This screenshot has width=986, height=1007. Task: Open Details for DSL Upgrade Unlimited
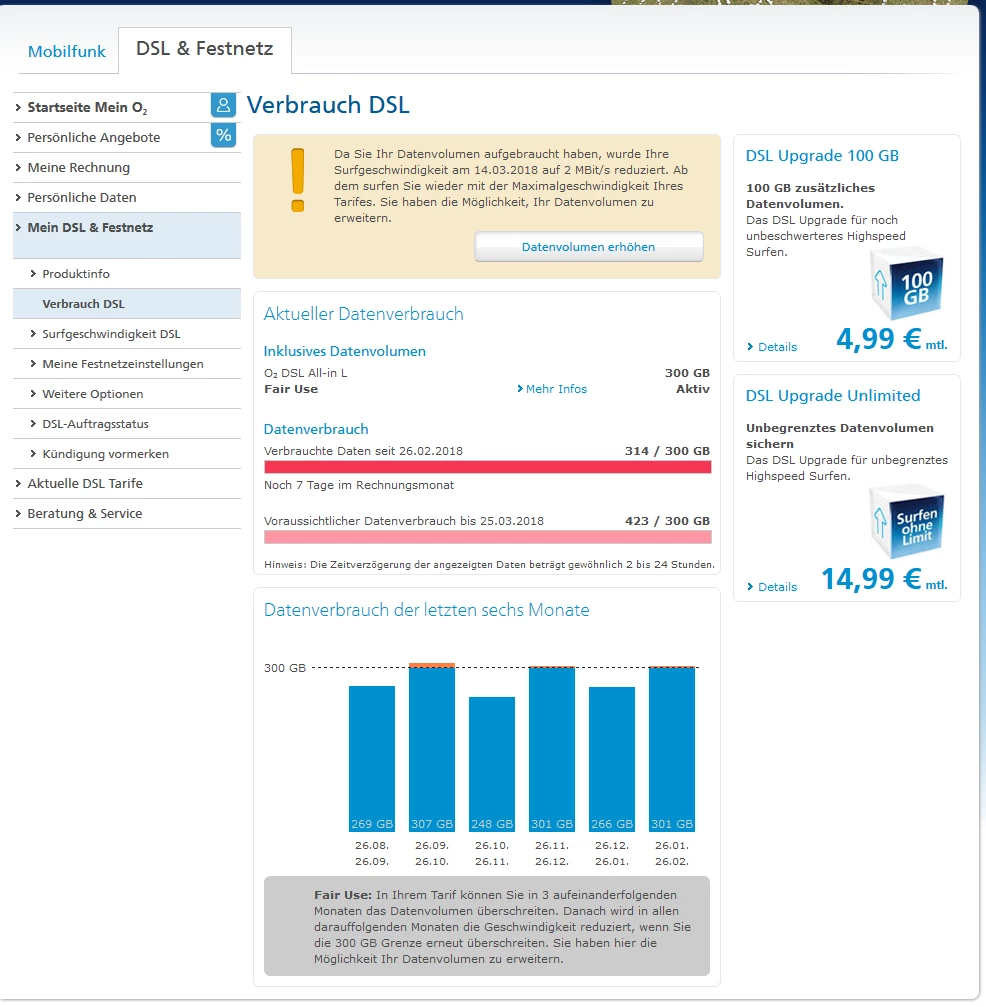click(772, 587)
